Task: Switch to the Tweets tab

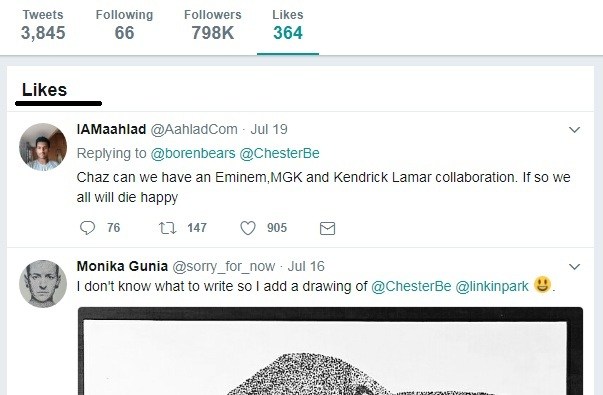Action: [x=43, y=25]
